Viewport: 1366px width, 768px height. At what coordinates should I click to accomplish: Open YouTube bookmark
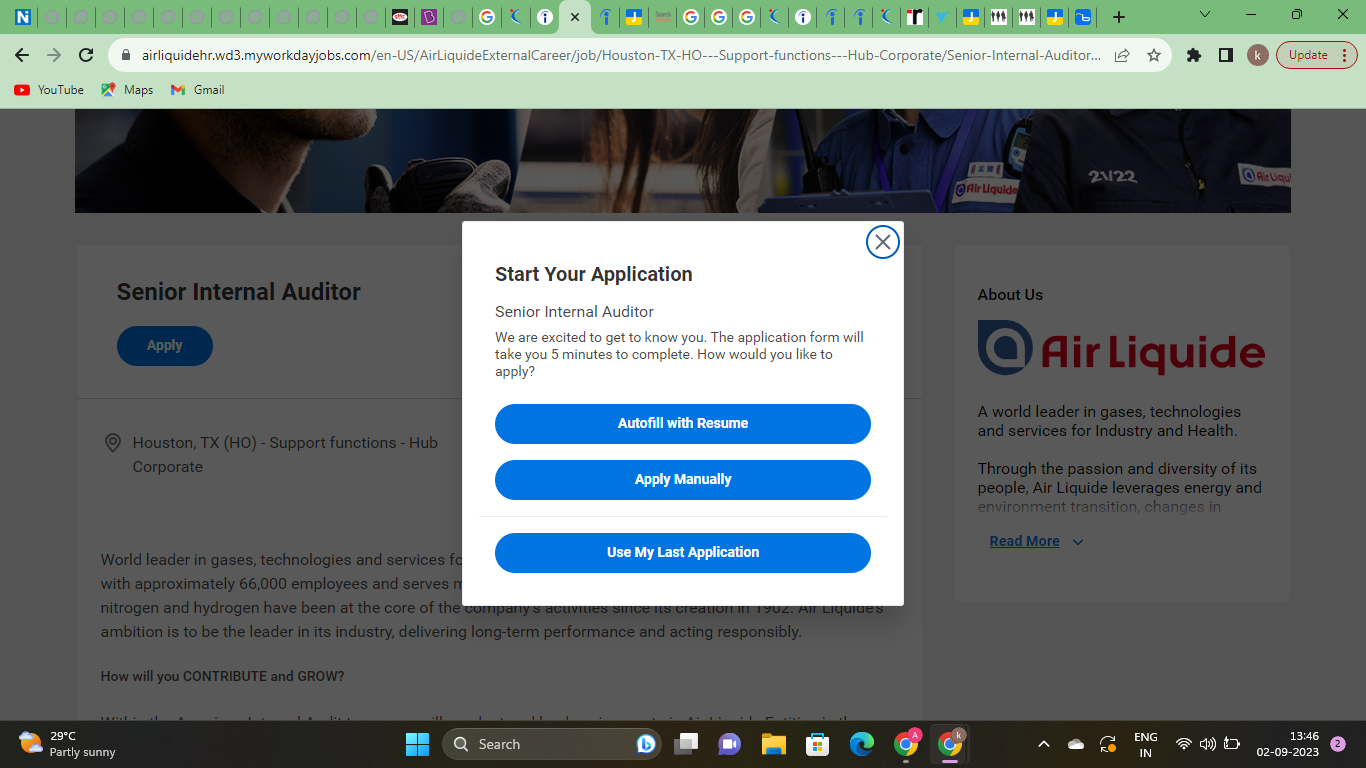coord(49,90)
